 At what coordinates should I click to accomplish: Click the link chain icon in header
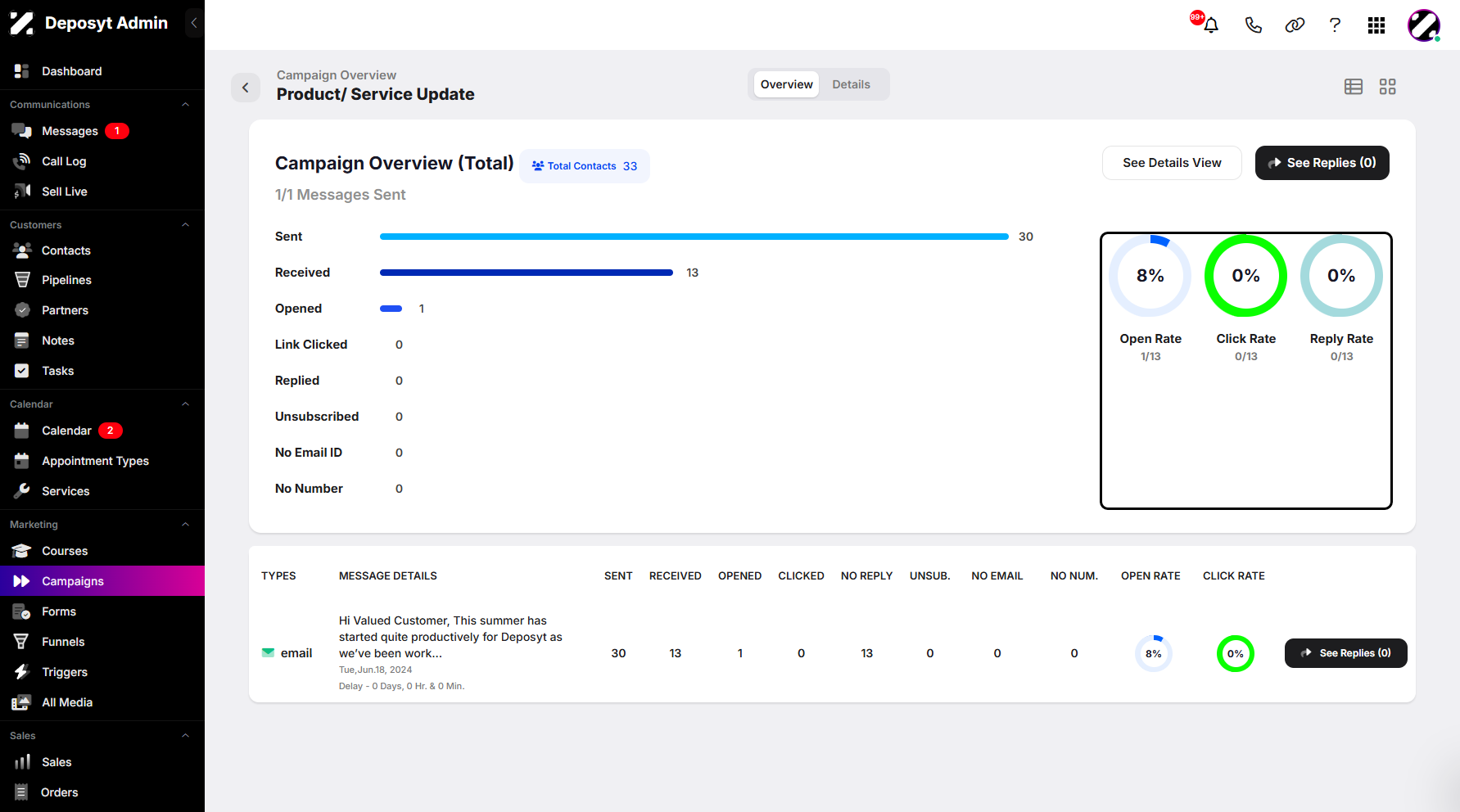[x=1295, y=25]
